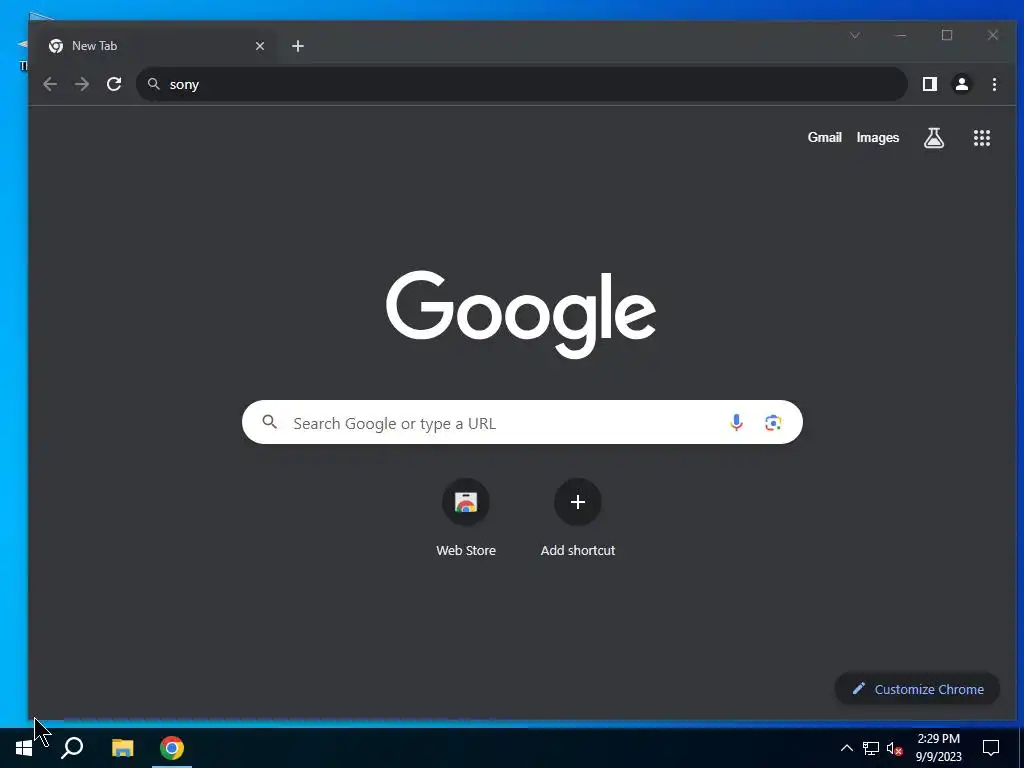The width and height of the screenshot is (1024, 768).
Task: Go back using Chrome's back arrow
Action: (50, 84)
